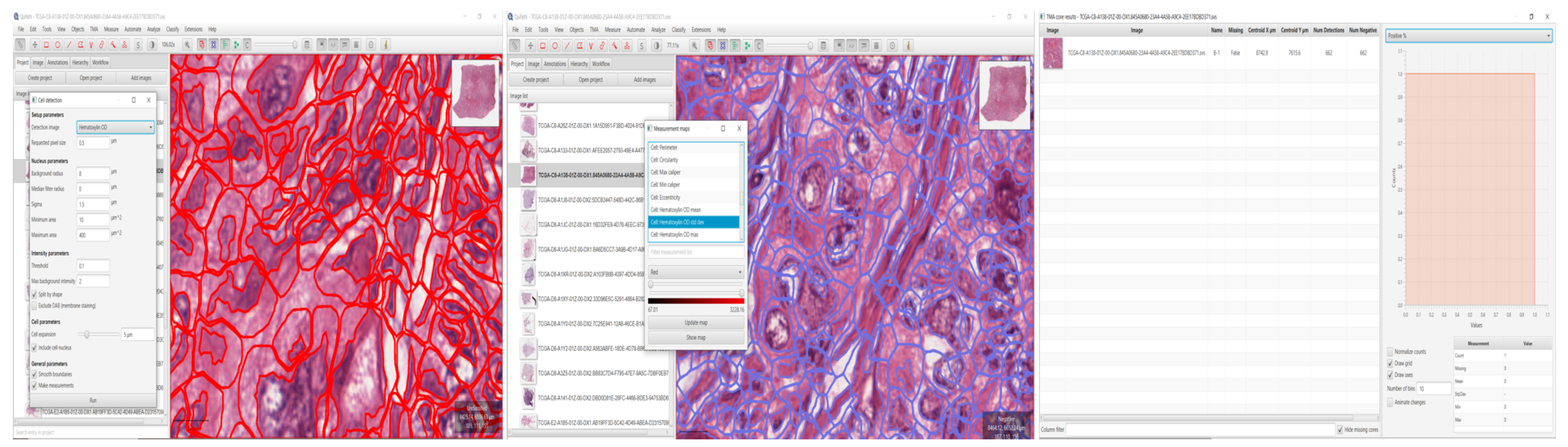
Task: Toggle the Normalize counts checkbox
Action: click(1390, 352)
